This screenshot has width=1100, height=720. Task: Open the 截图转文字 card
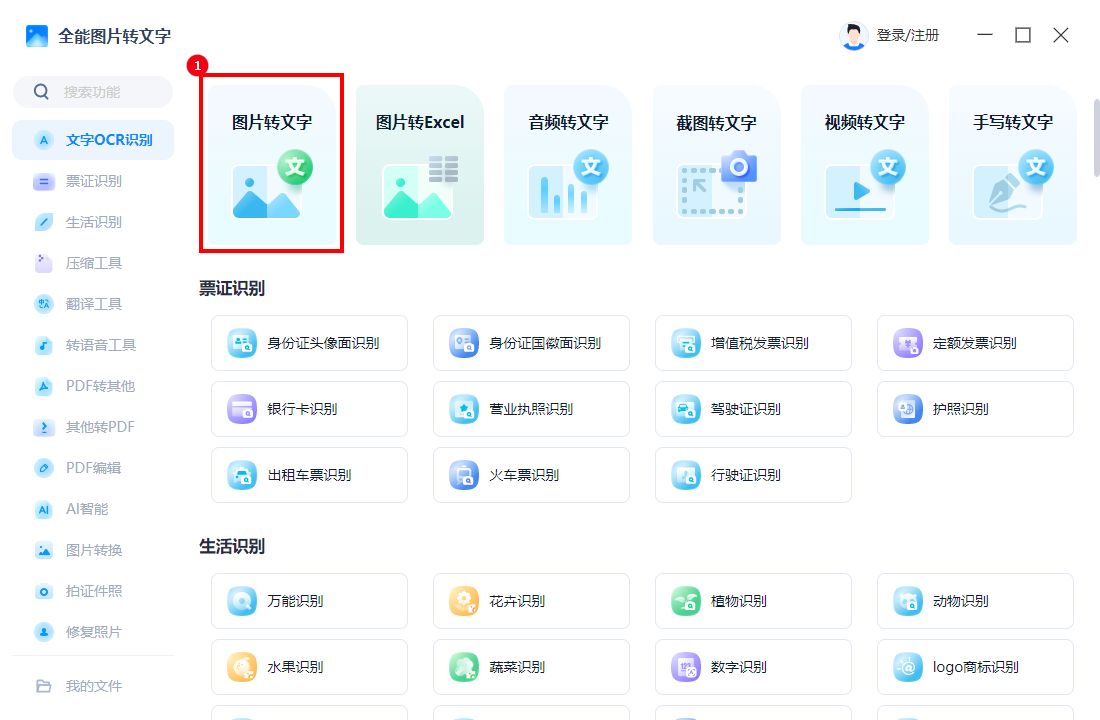[x=716, y=166]
